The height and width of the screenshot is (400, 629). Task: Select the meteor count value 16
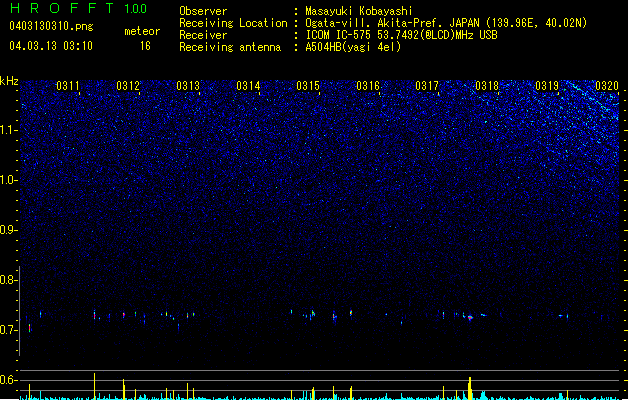pyautogui.click(x=145, y=46)
